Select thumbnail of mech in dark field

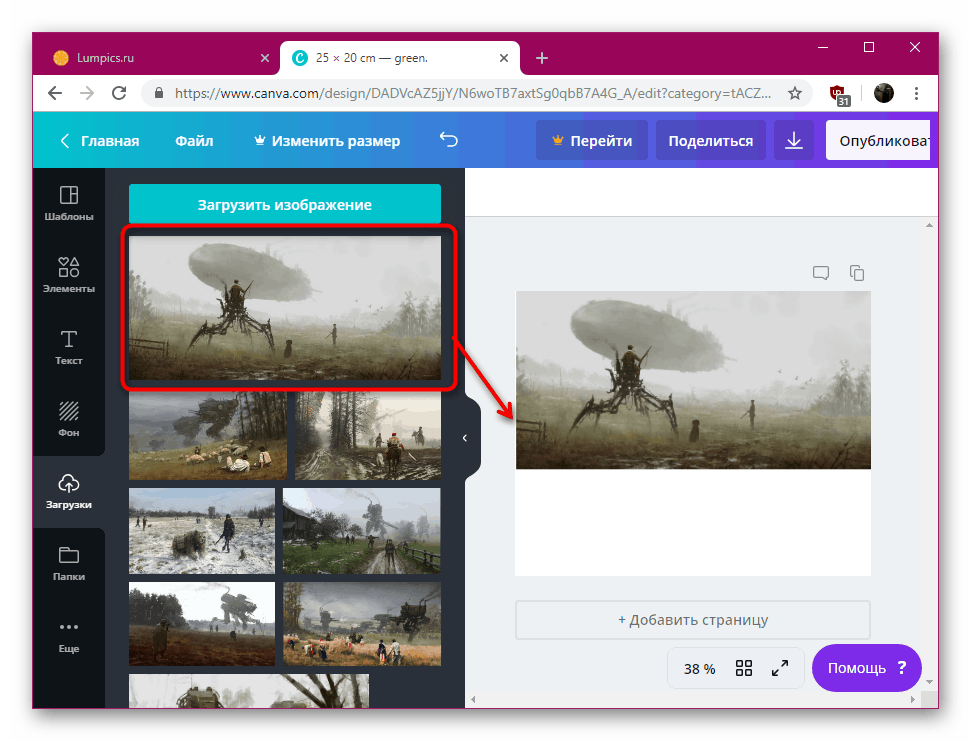coord(202,624)
